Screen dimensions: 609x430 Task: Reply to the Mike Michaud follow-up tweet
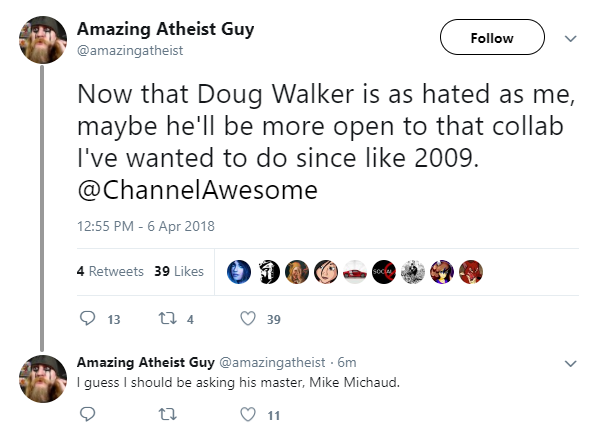[87, 414]
